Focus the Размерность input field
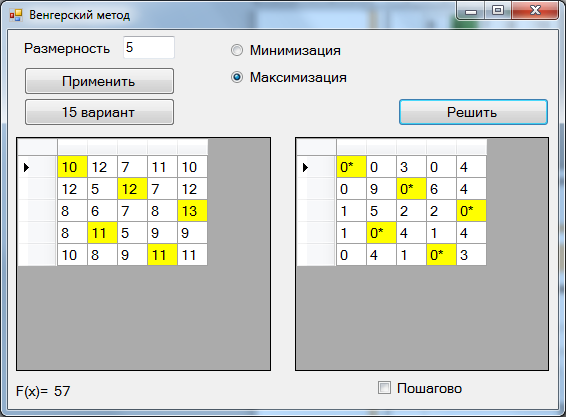 click(x=149, y=47)
